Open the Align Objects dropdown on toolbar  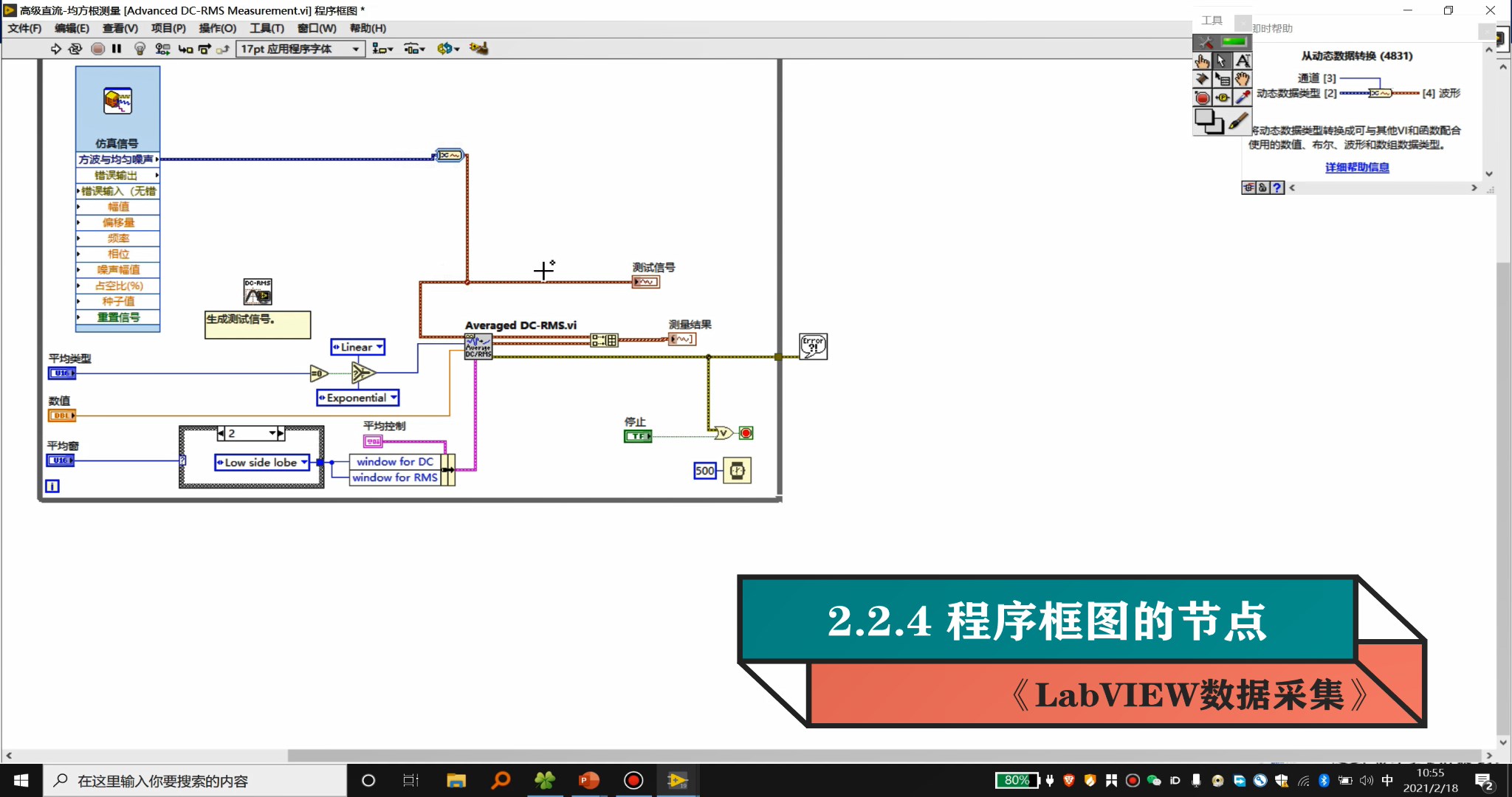[x=383, y=49]
